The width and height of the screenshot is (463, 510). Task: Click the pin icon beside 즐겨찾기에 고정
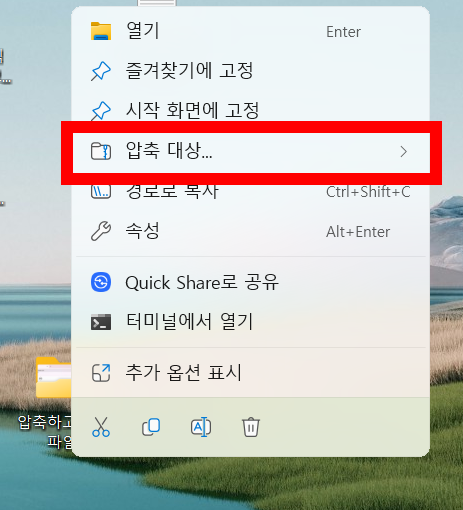101,71
